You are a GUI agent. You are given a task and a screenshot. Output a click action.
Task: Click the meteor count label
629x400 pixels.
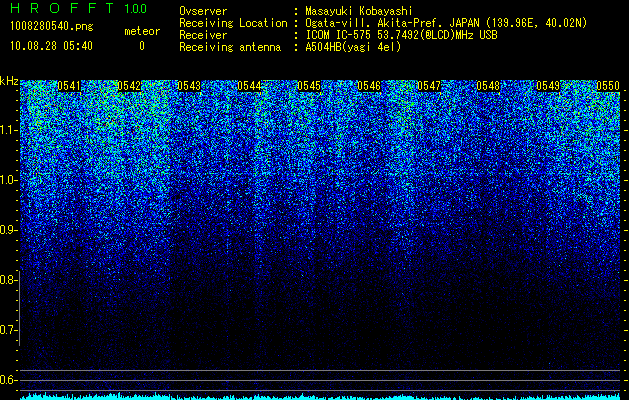pos(142,31)
